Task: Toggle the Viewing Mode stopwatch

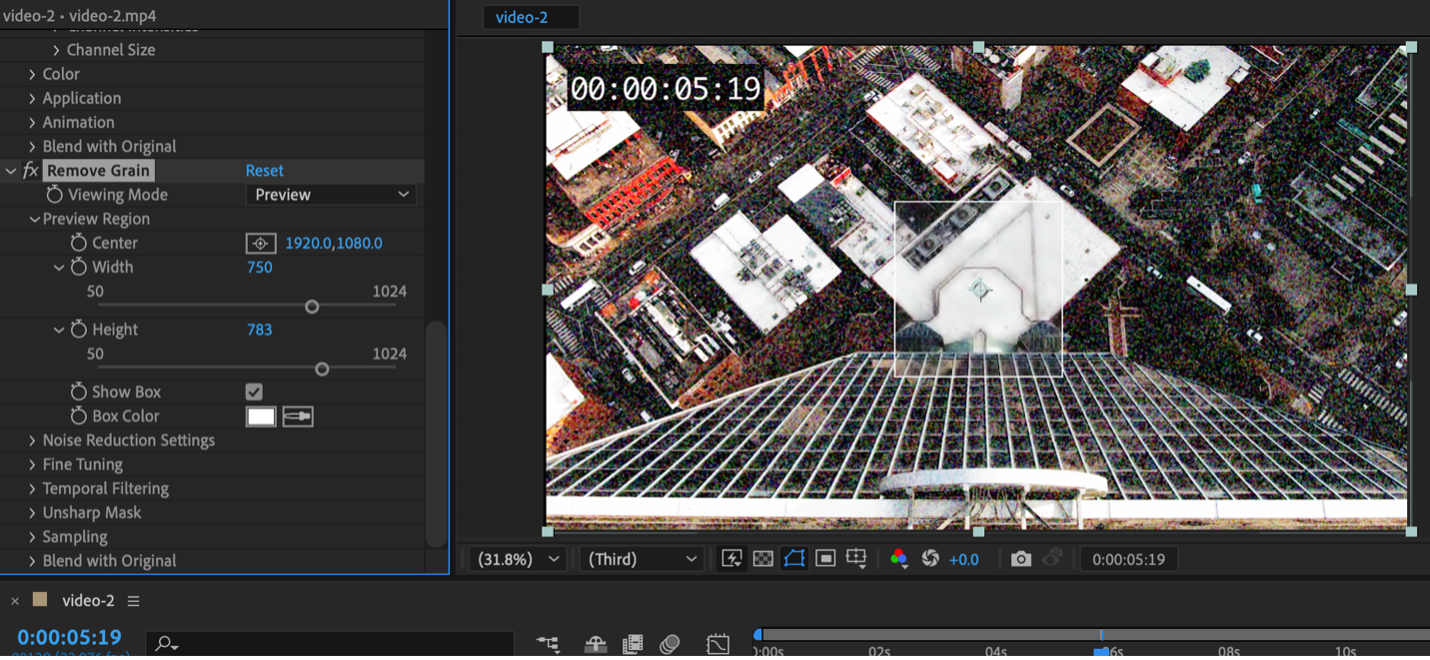Action: 55,195
